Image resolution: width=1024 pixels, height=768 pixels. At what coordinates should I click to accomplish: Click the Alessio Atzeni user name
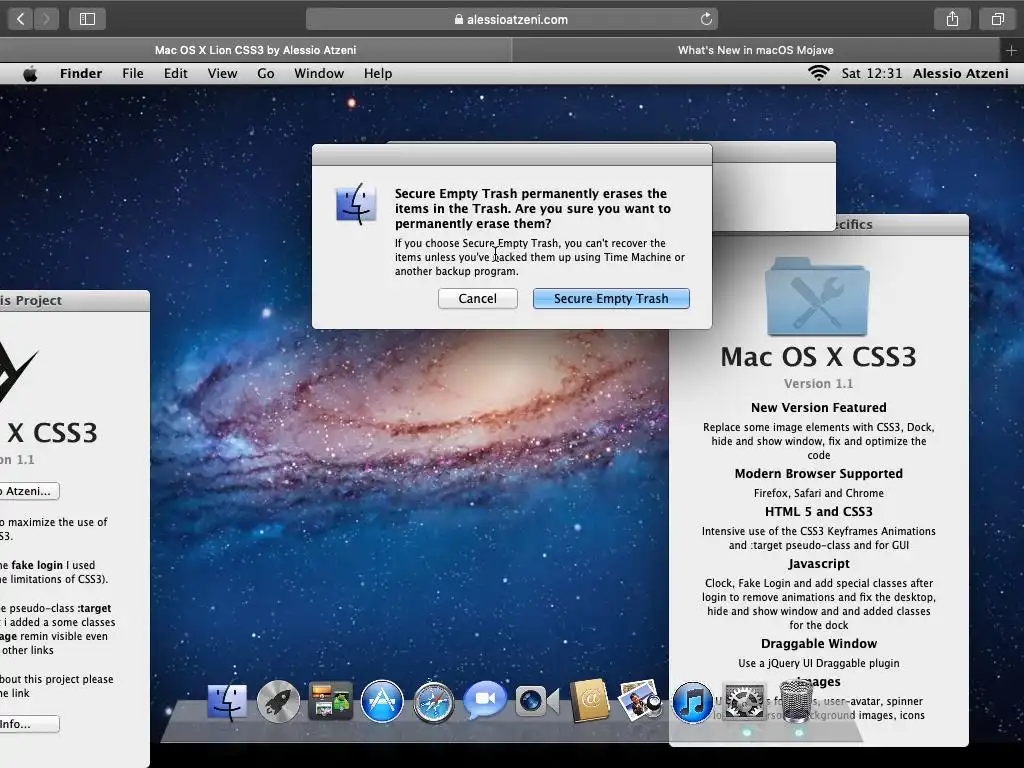click(961, 73)
